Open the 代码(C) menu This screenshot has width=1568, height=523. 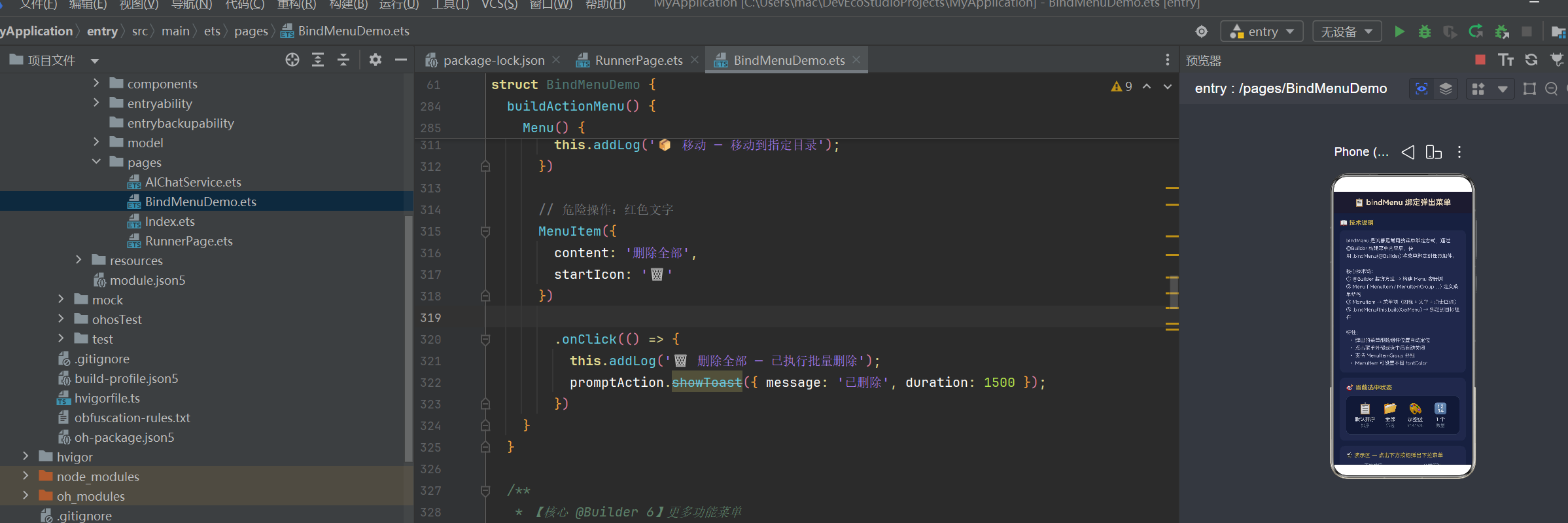245,5
